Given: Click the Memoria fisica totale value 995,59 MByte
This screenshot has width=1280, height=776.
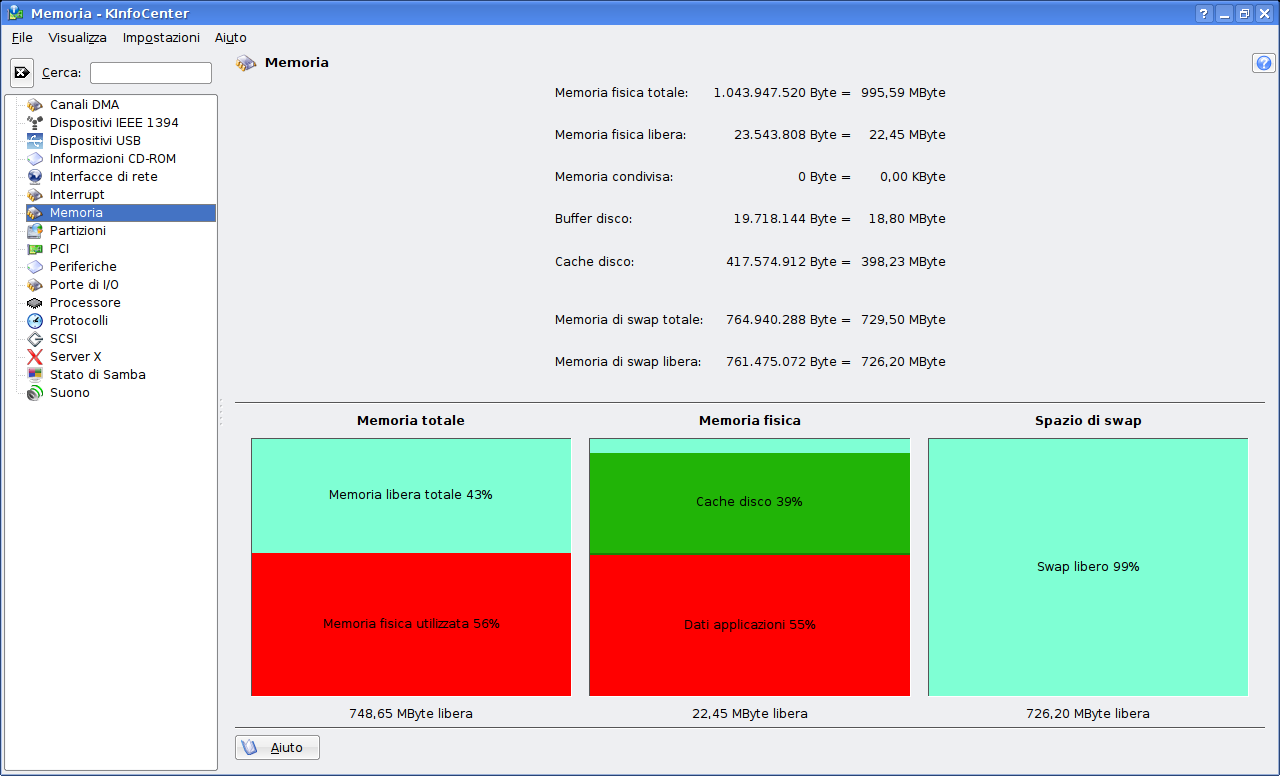Looking at the screenshot, I should [x=903, y=93].
